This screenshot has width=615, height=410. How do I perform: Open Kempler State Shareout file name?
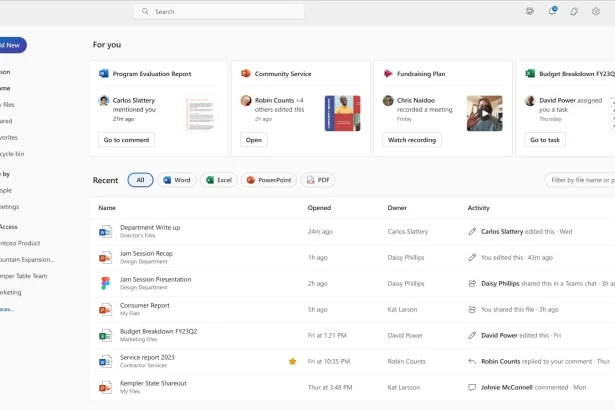[153, 383]
